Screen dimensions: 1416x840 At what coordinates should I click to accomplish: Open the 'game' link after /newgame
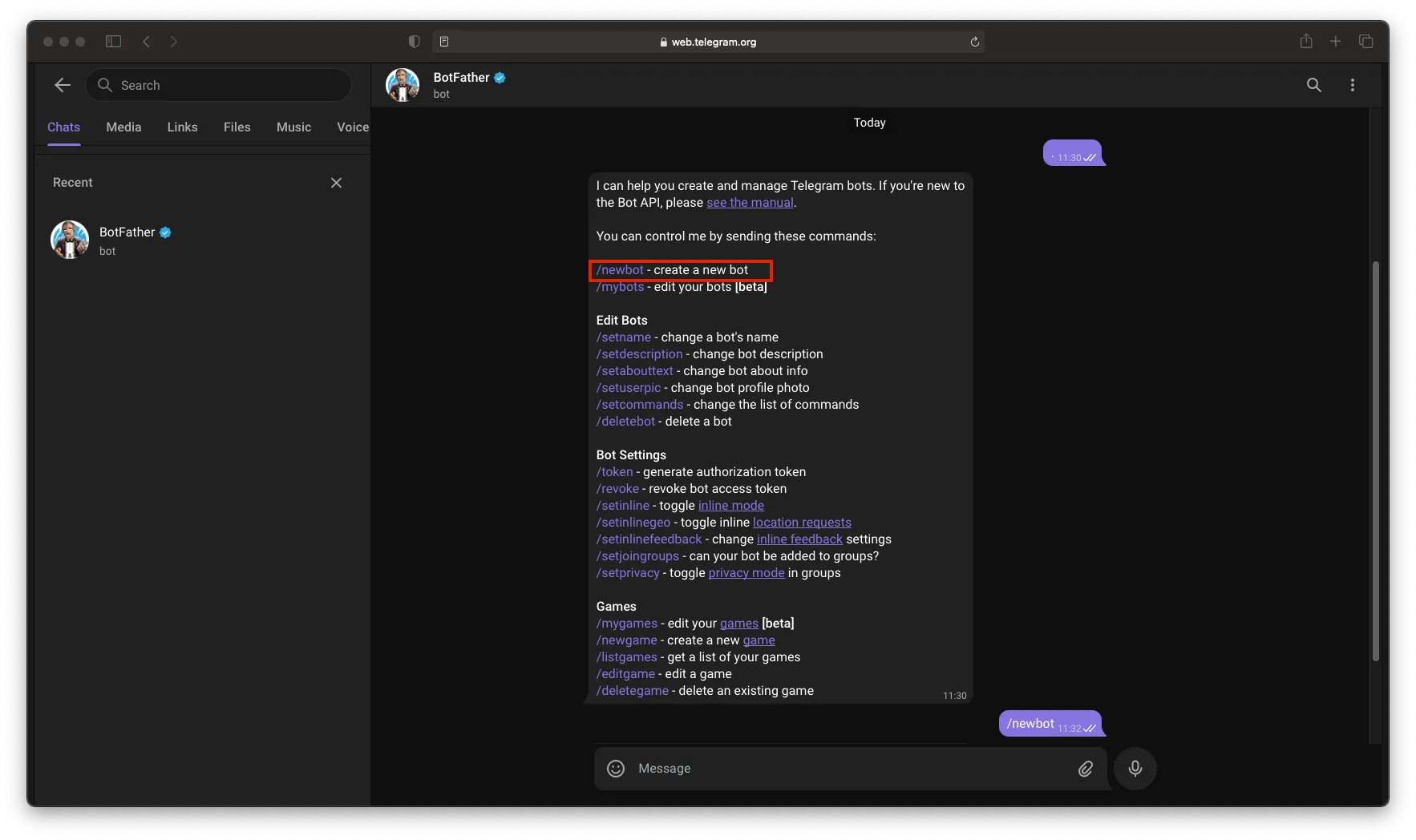point(759,640)
